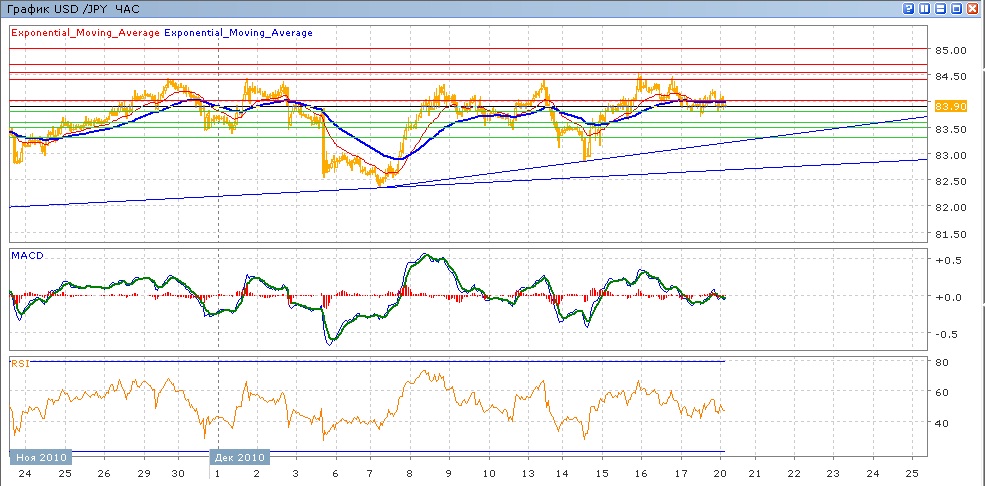This screenshot has width=985, height=486.
Task: Click the RSI indicator panel label
Action: coord(19,363)
